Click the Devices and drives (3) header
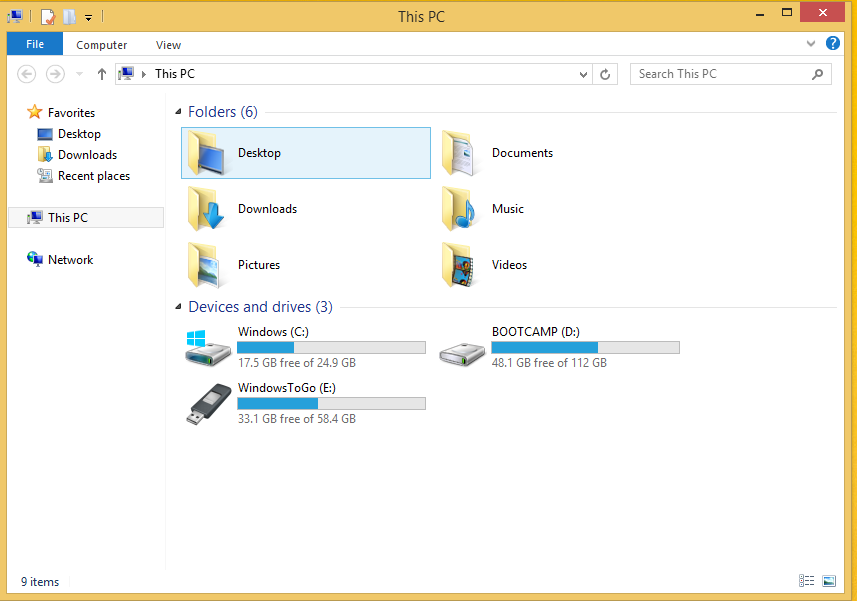Image resolution: width=857 pixels, height=601 pixels. pyautogui.click(x=261, y=307)
